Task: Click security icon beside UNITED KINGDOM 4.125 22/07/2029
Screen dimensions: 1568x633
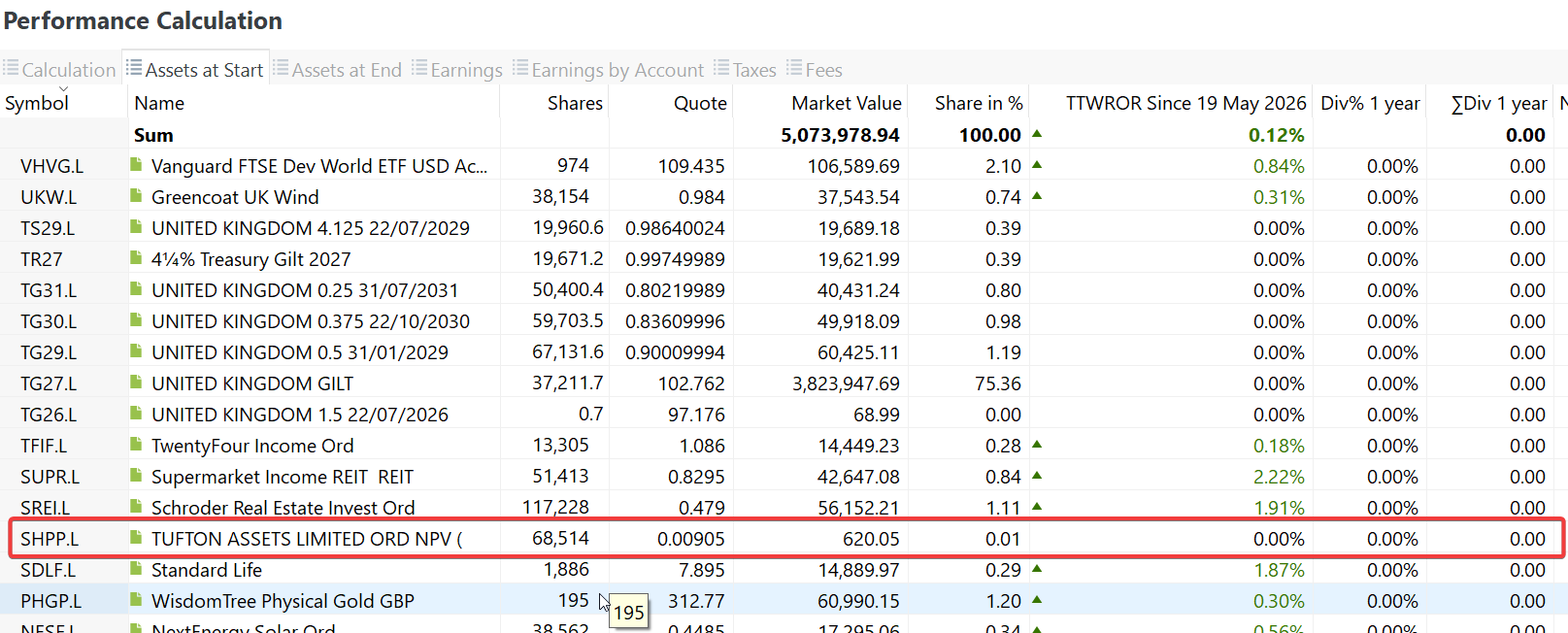Action: [x=137, y=227]
